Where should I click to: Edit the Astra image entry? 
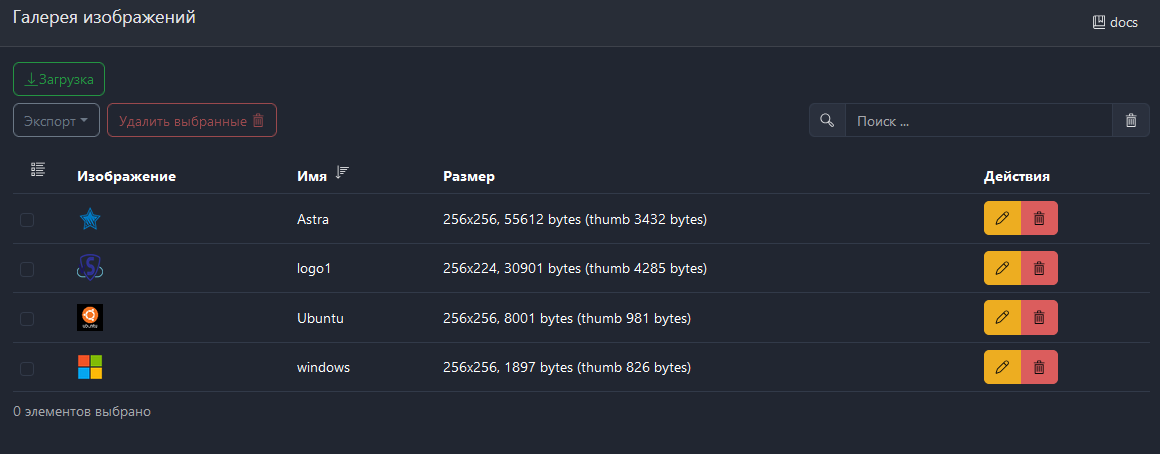pyautogui.click(x=1002, y=219)
